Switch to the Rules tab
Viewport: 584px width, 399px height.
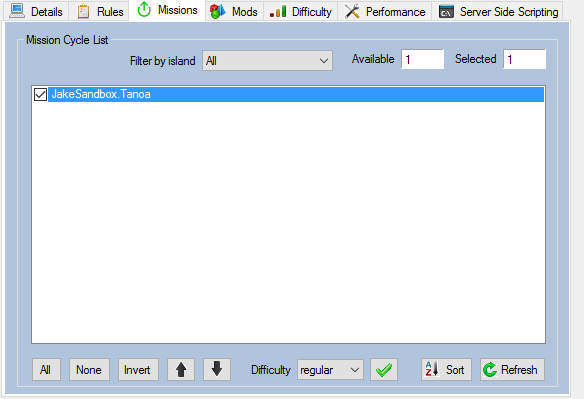coord(99,12)
